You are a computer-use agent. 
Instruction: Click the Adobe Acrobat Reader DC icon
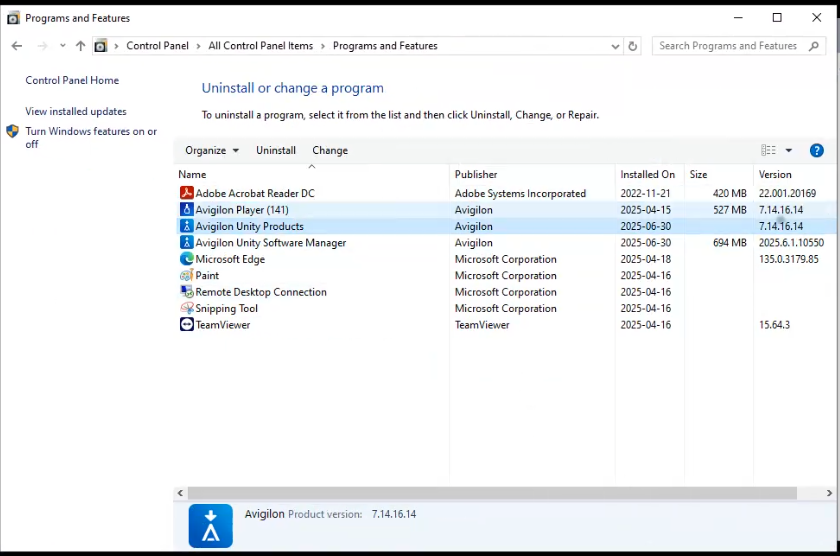[x=186, y=193]
